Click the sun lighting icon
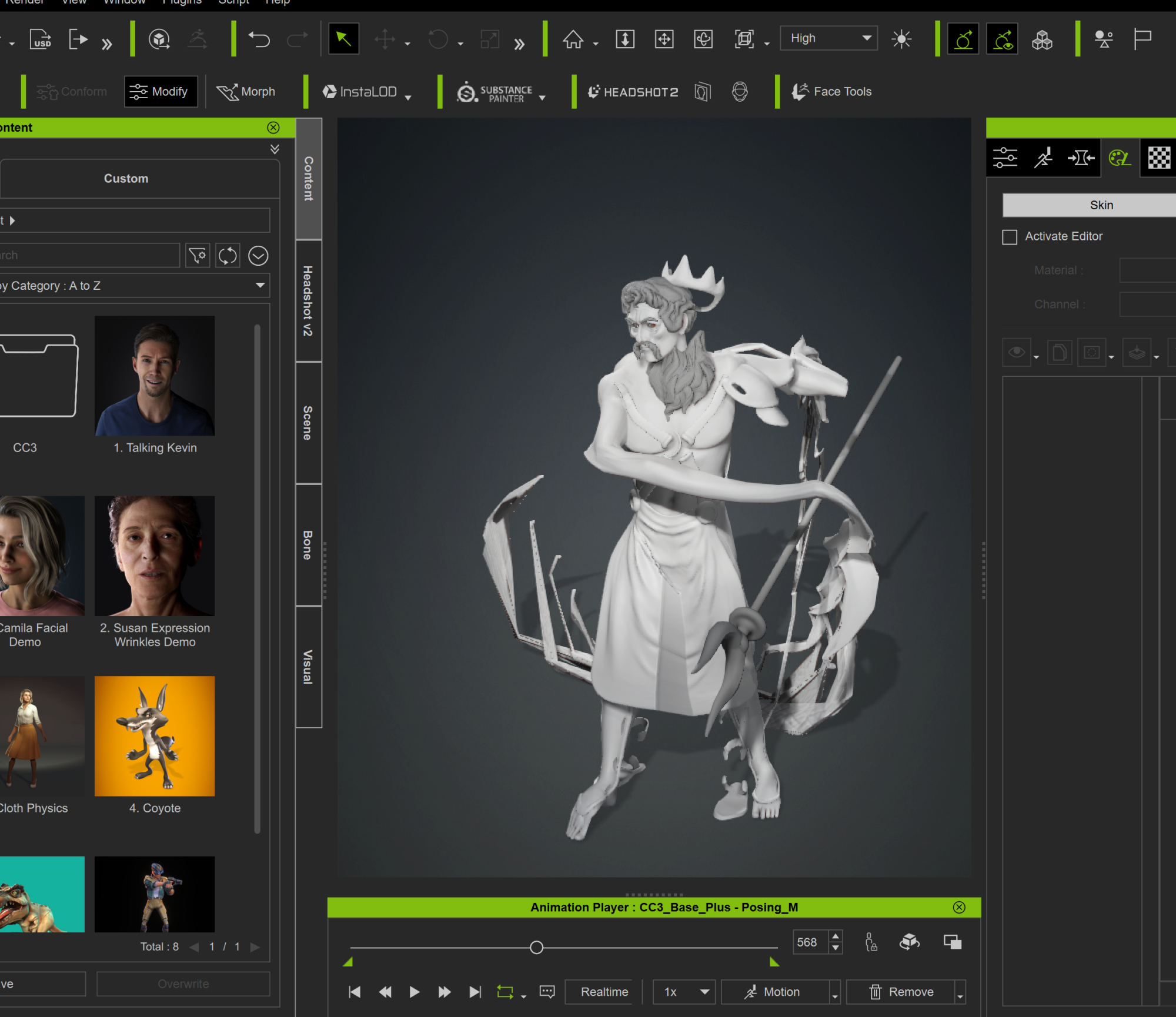This screenshot has width=1176, height=1017. 901,39
